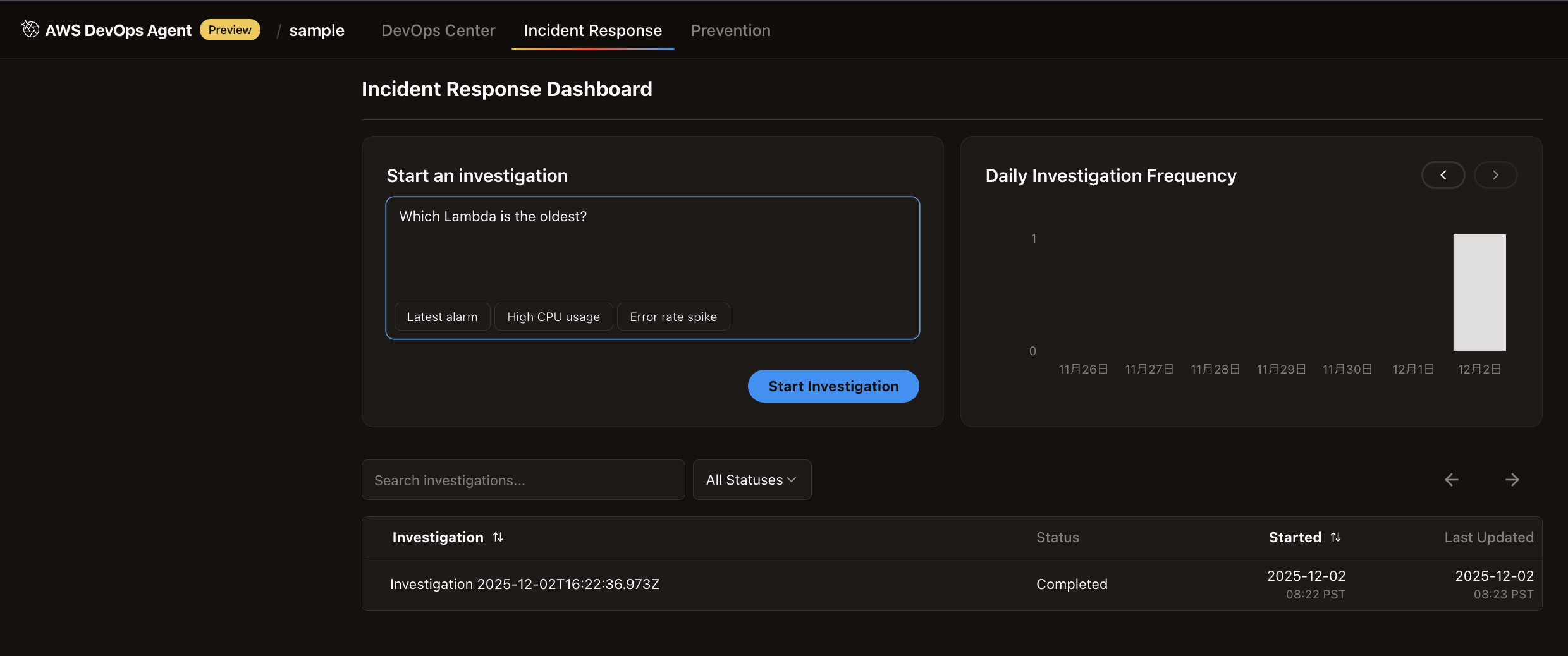Open the DevOps Center tab
The image size is (1568, 656).
438,30
